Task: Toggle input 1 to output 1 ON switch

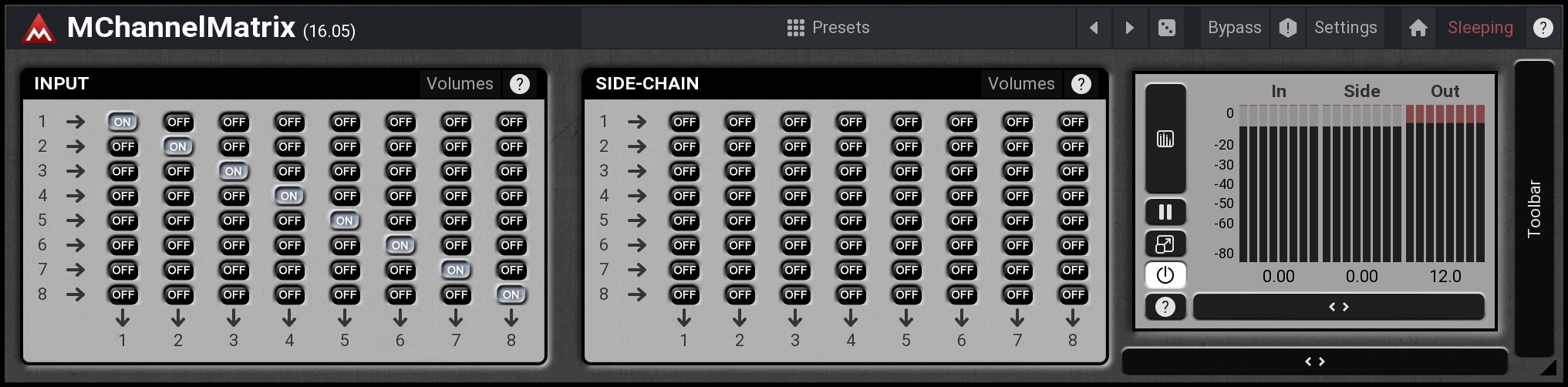Action: point(123,122)
